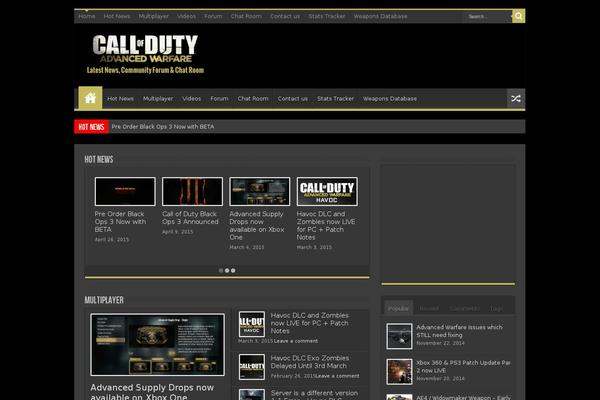Select Contact us in the main navigation bar
600x400 pixels.
click(293, 99)
